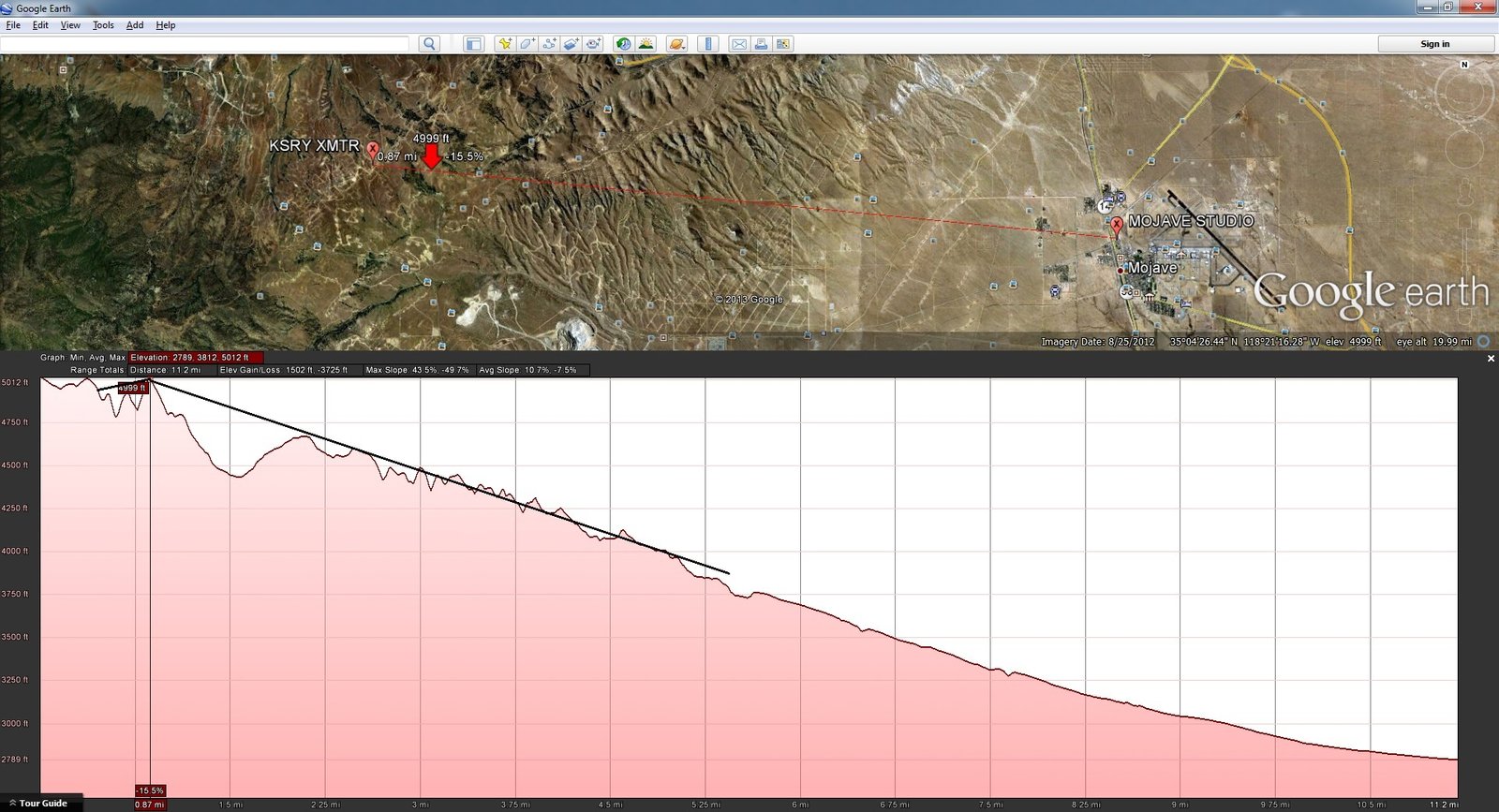Open the Tools menu
The width and height of the screenshot is (1499, 812).
103,25
